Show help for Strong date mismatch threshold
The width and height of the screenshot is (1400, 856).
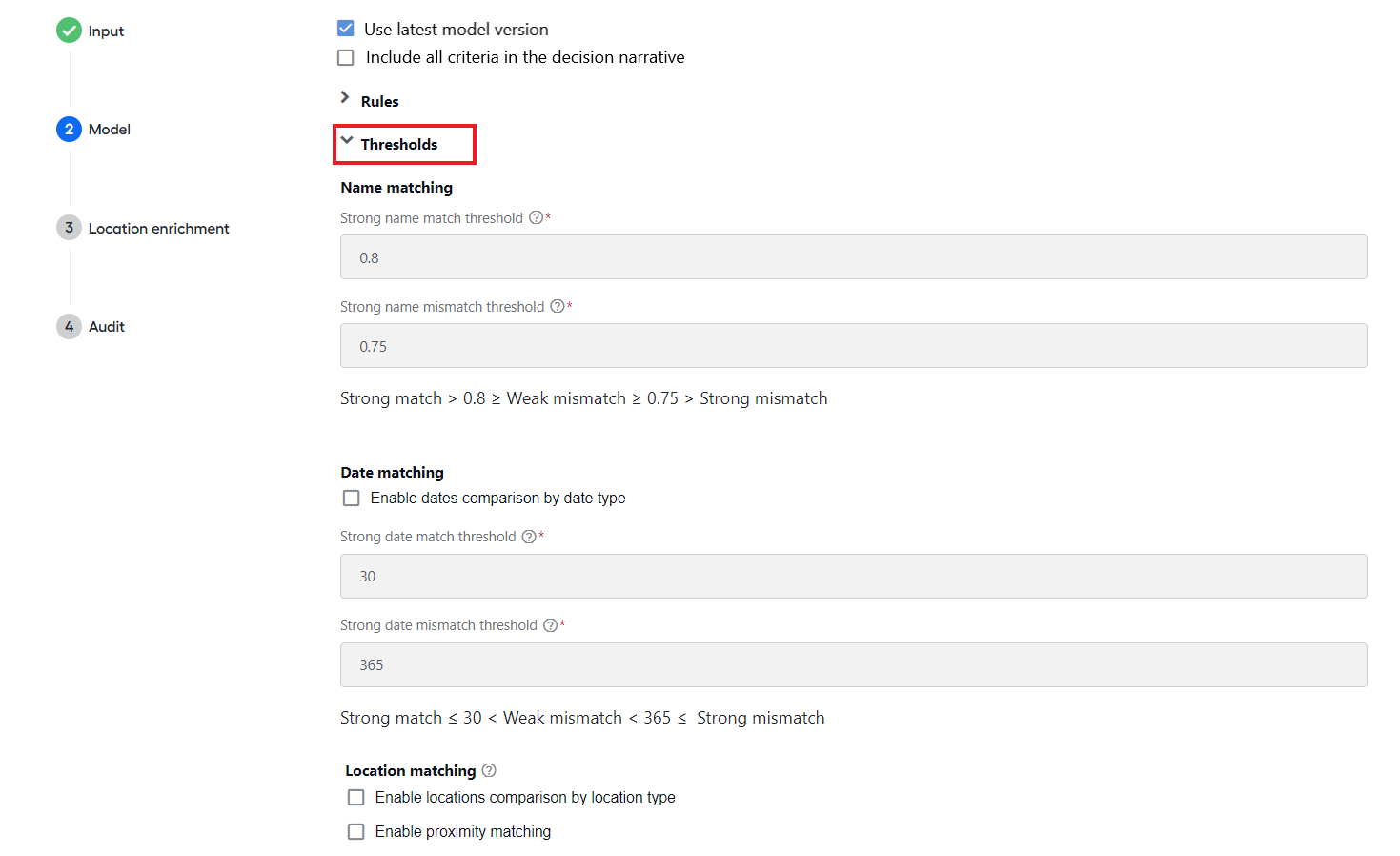pyautogui.click(x=551, y=625)
